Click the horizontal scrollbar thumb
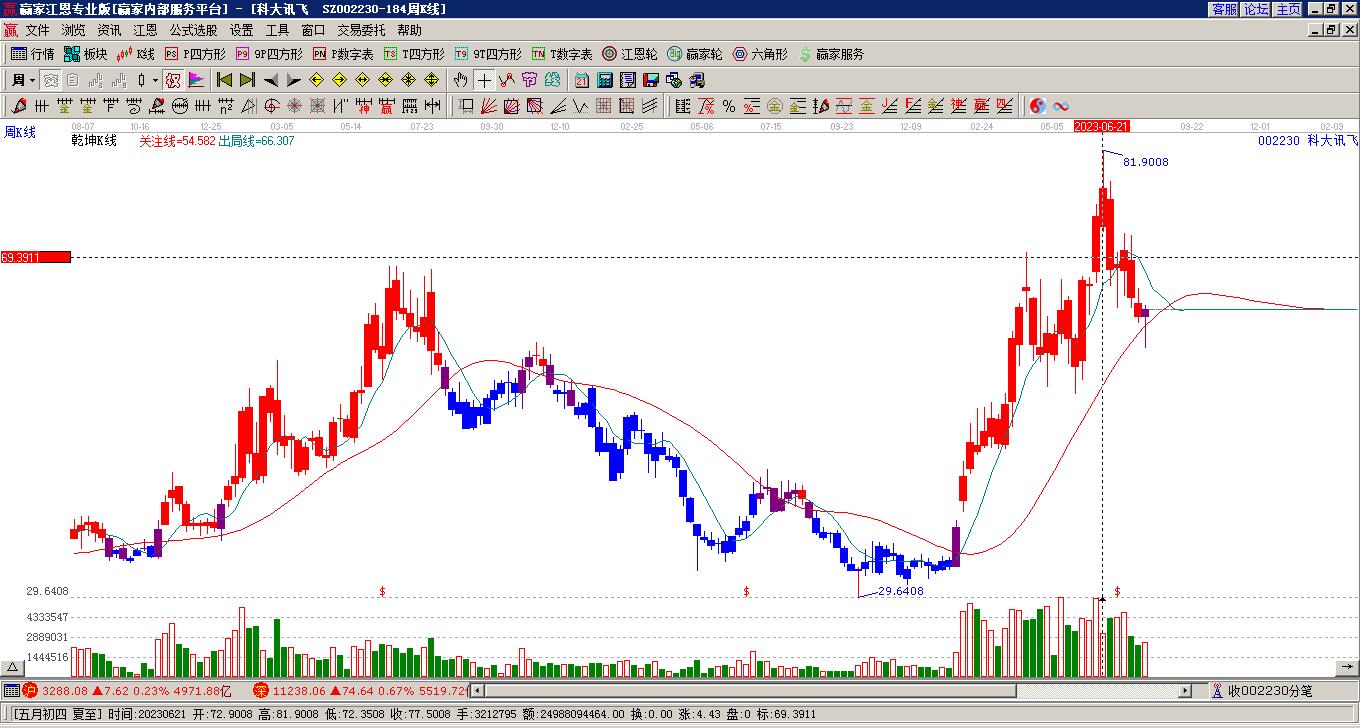The height and width of the screenshot is (728, 1360). [x=750, y=690]
